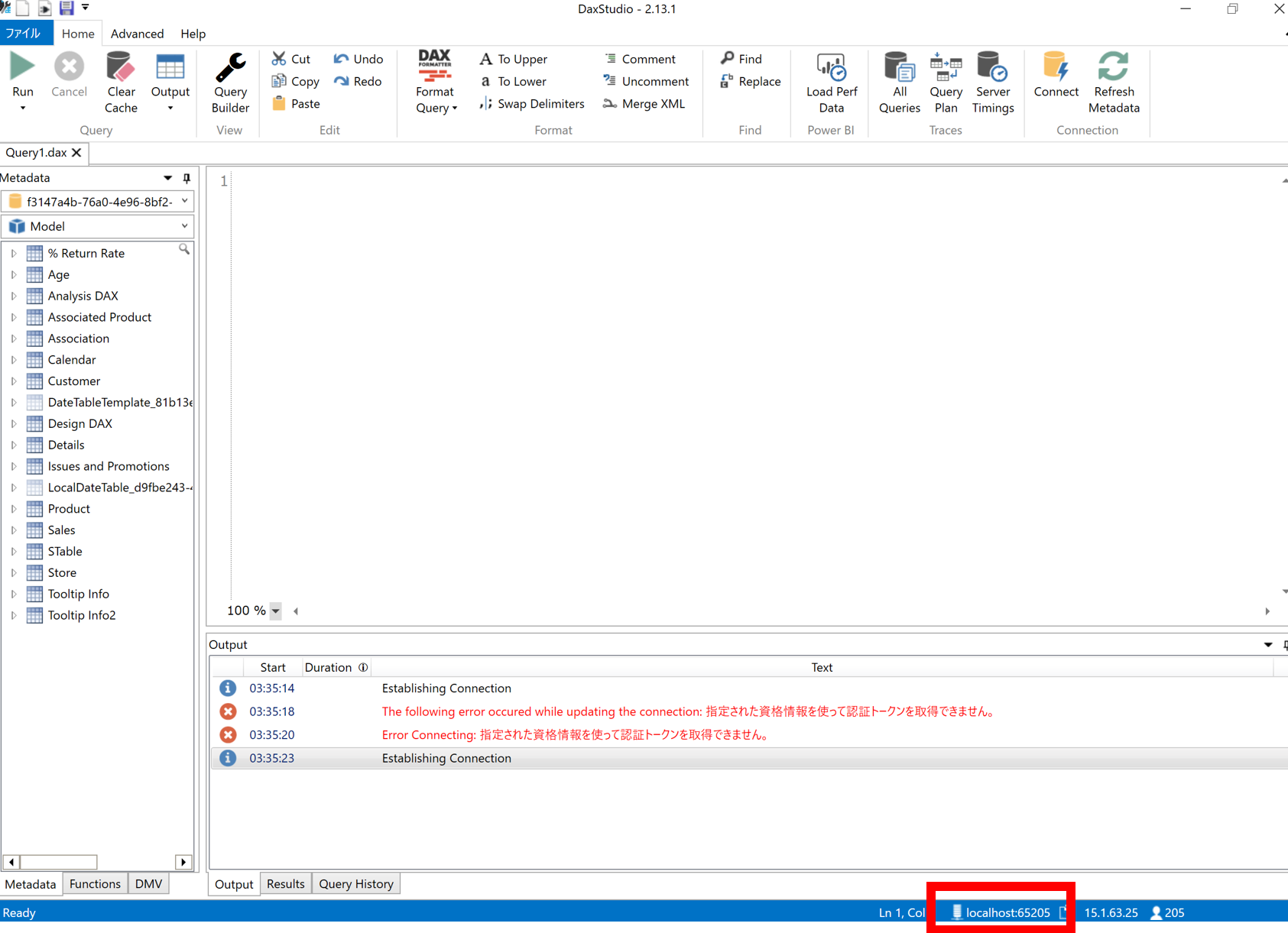Expand the Sales table
The image size is (1288, 933).
point(14,530)
